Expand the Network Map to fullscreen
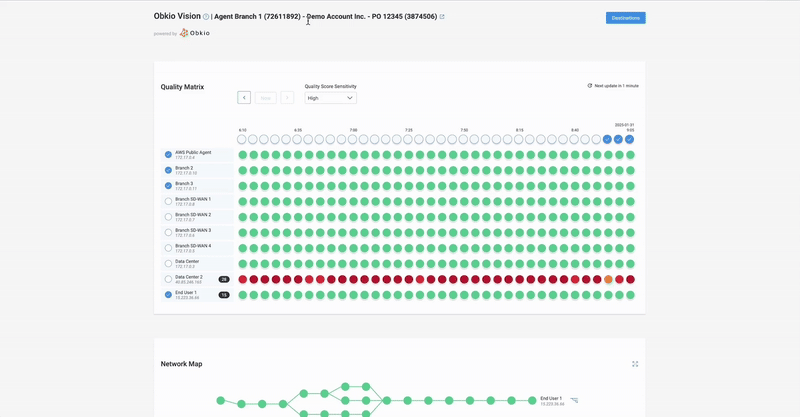Screen dimensions: 800x417 coord(635,364)
